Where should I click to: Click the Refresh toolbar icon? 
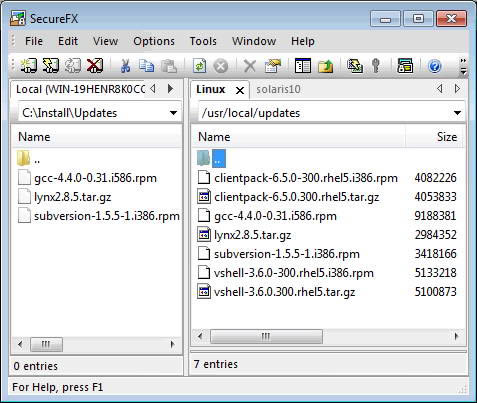pos(200,66)
